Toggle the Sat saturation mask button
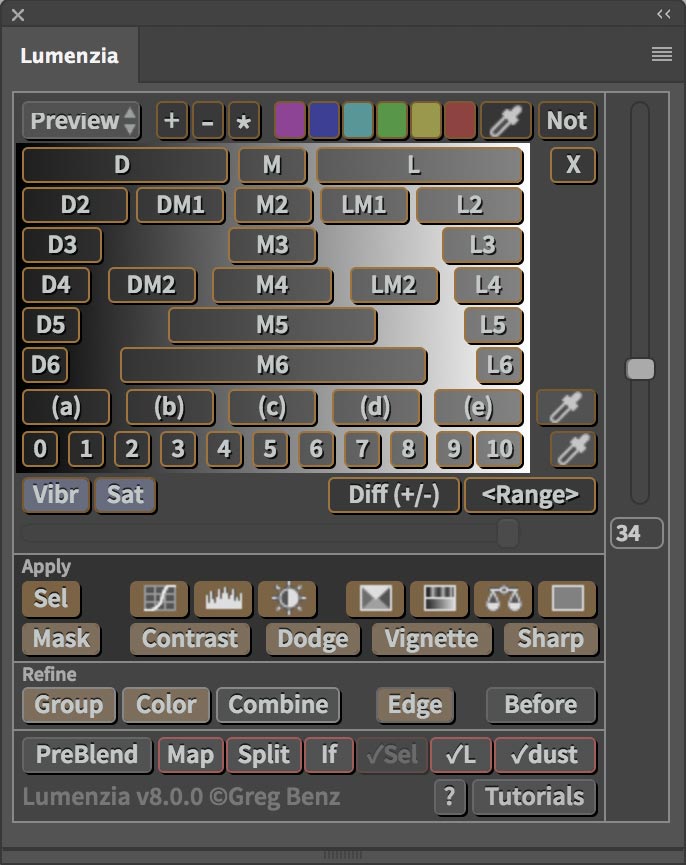 pos(125,495)
